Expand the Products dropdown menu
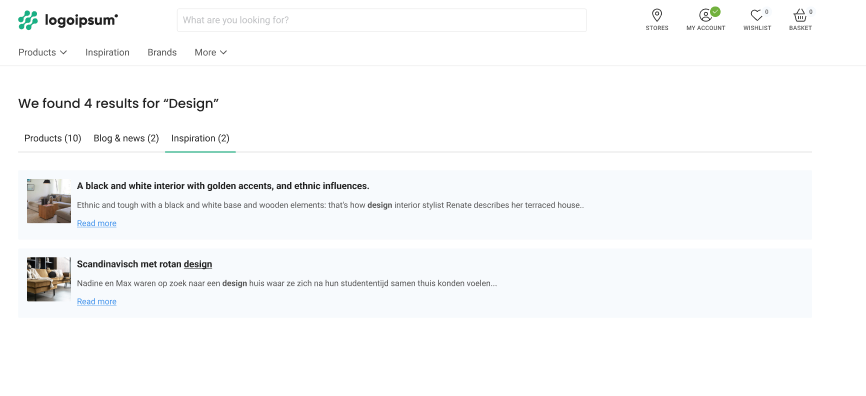Viewport: 866px width, 396px height. click(x=43, y=52)
